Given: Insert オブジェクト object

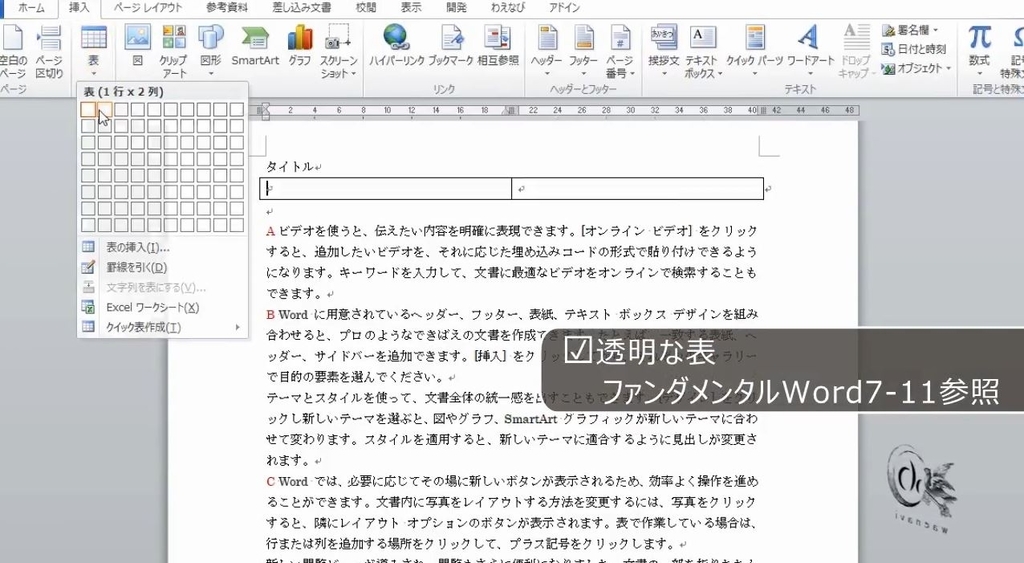Looking at the screenshot, I should pyautogui.click(x=916, y=68).
